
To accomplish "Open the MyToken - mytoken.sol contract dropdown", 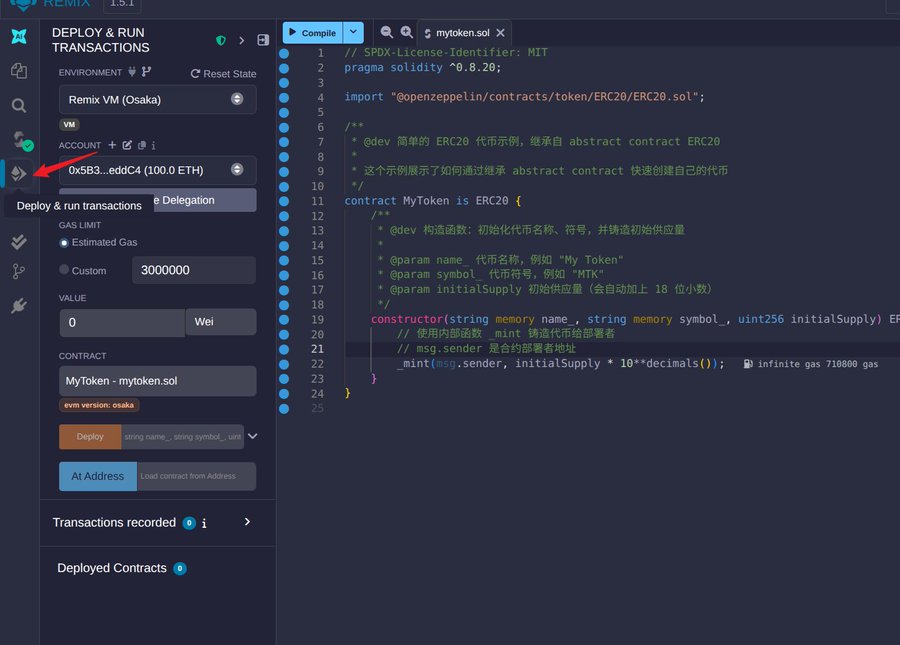I will [157, 381].
